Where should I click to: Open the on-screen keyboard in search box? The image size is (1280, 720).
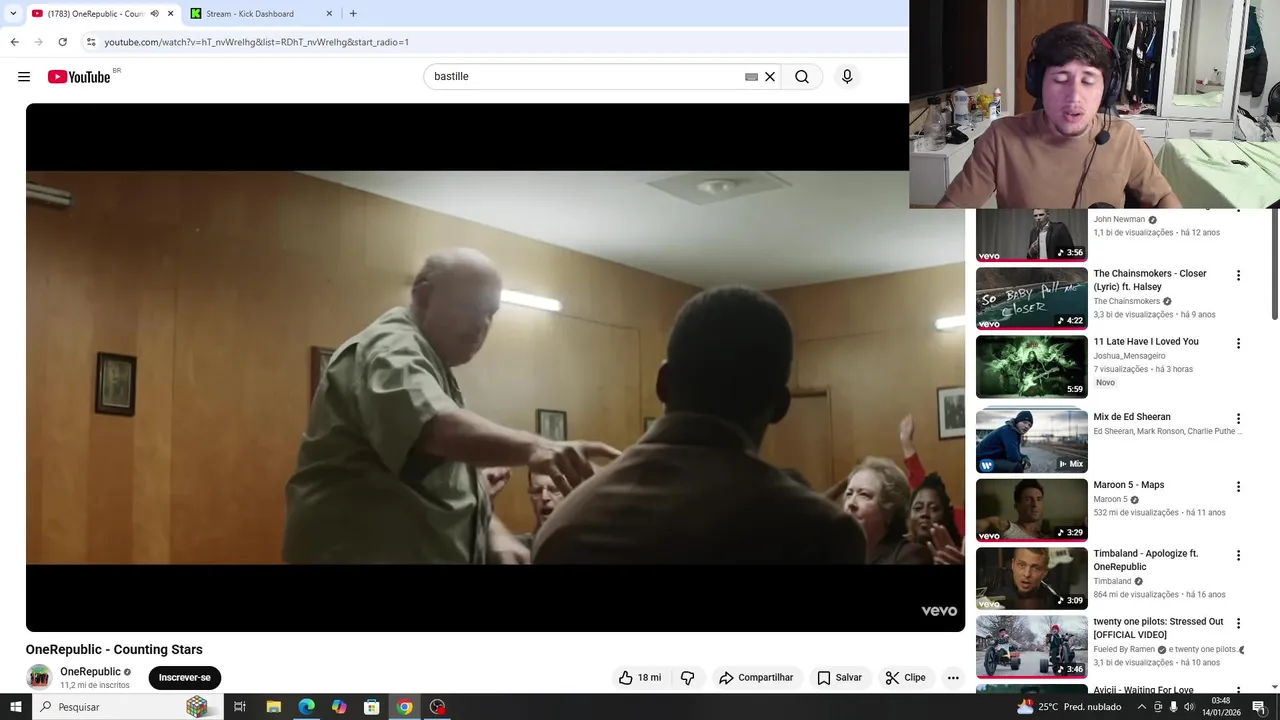pyautogui.click(x=751, y=77)
